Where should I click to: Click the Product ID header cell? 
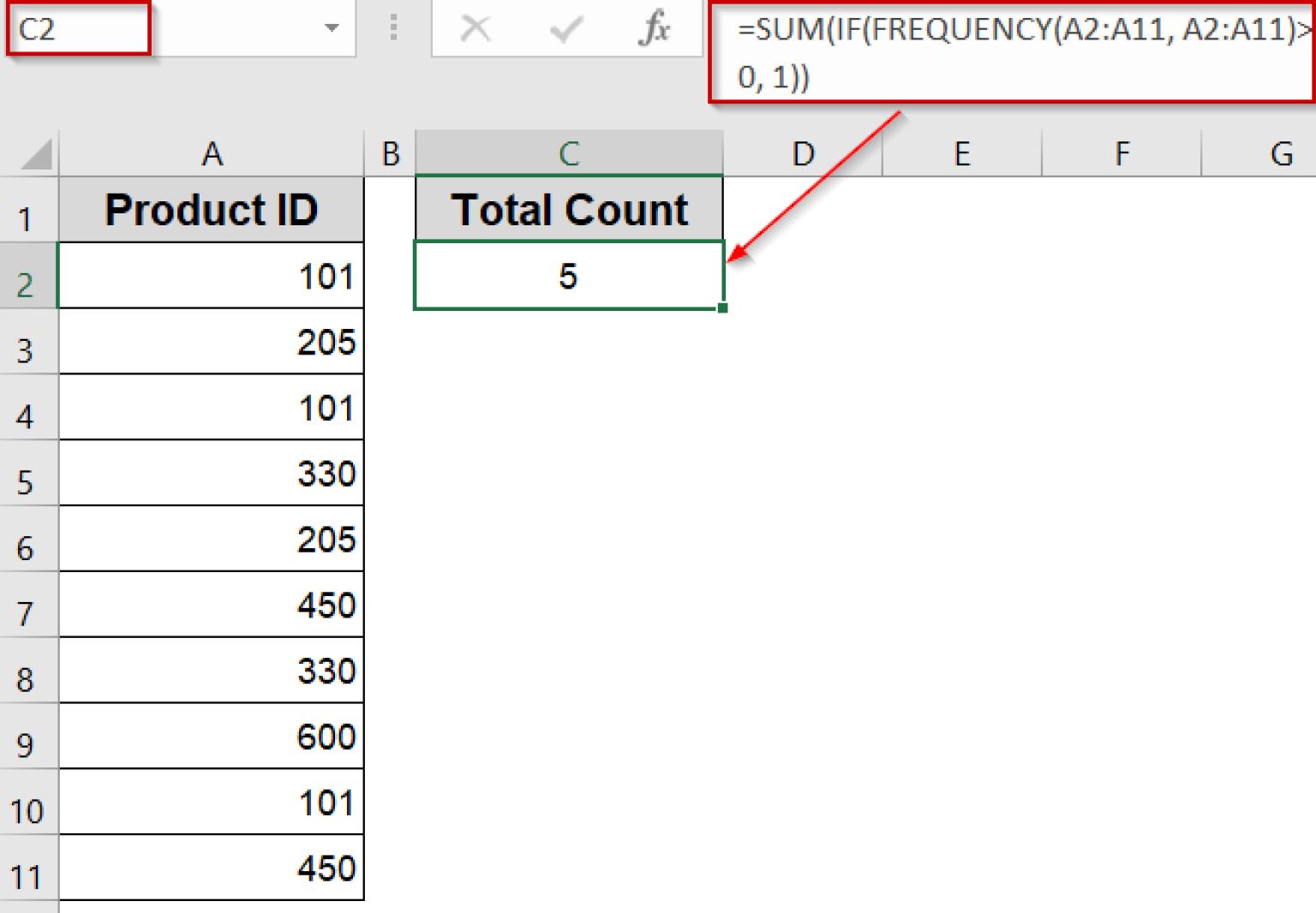click(212, 208)
